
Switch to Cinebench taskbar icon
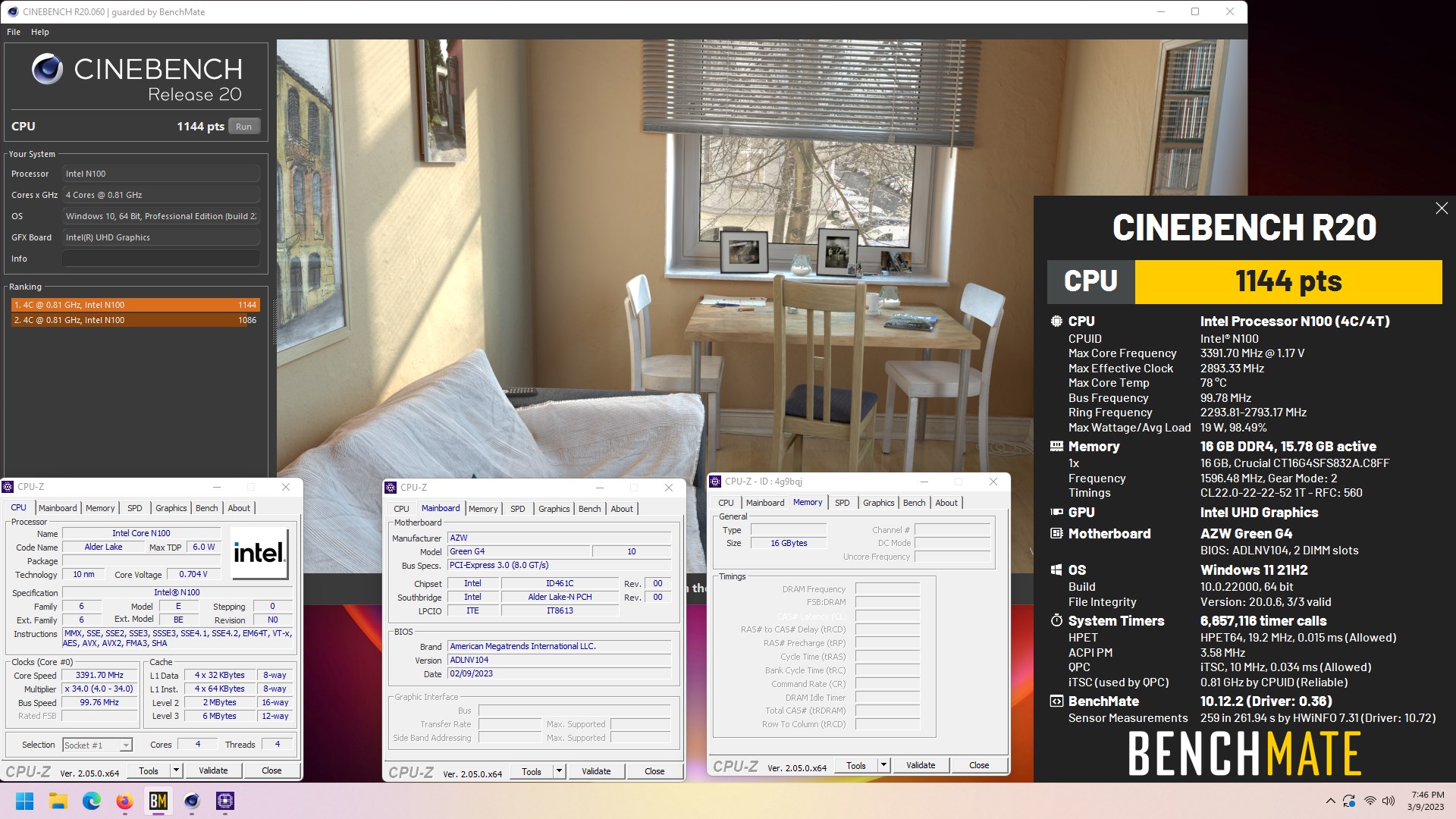(192, 801)
